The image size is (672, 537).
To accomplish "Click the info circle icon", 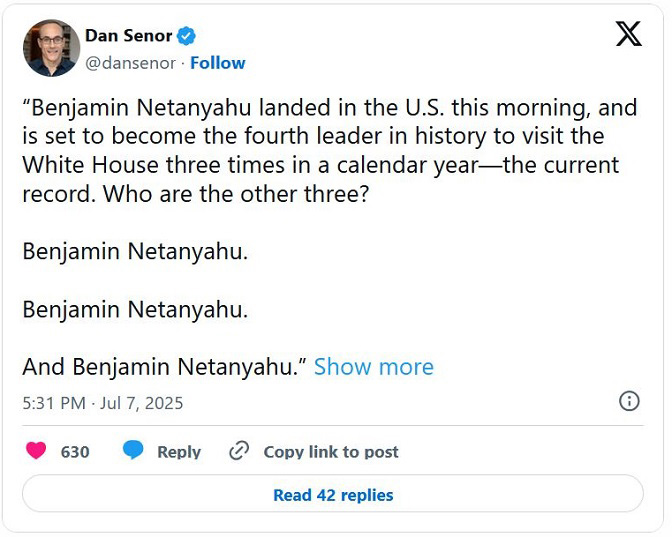I will click(629, 401).
